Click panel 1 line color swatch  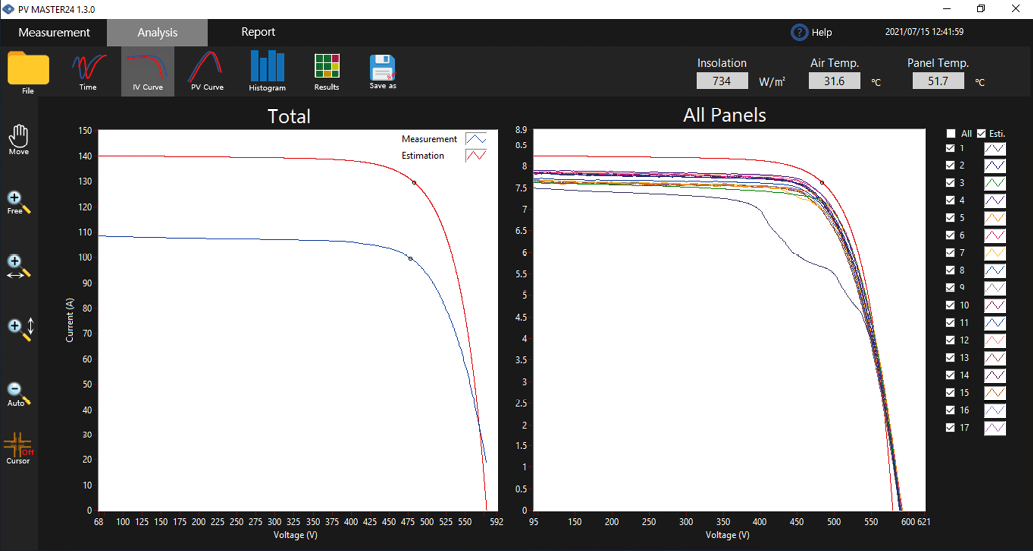(994, 148)
